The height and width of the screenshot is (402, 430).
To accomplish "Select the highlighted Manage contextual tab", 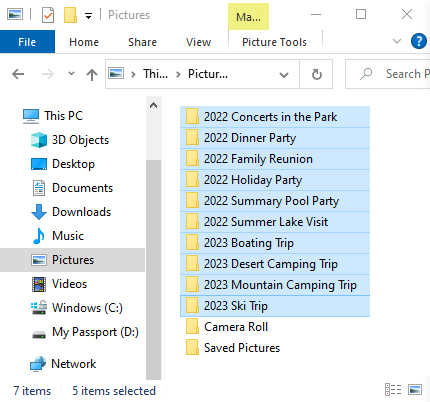I will point(248,17).
